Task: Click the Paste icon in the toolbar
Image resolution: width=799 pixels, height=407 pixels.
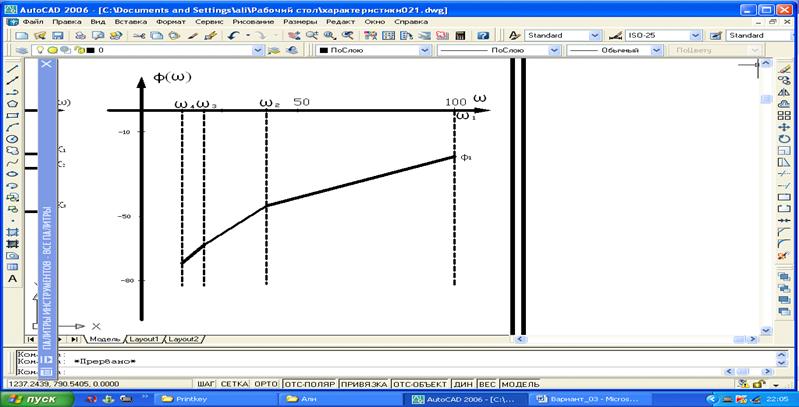Action: (x=175, y=36)
